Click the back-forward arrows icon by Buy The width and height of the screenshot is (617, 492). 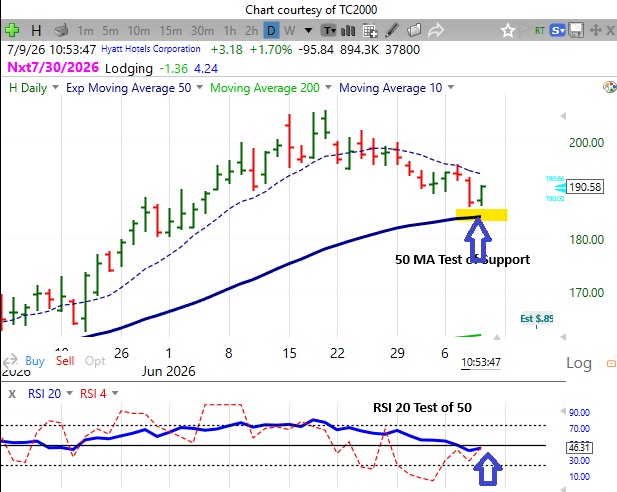click(x=10, y=360)
